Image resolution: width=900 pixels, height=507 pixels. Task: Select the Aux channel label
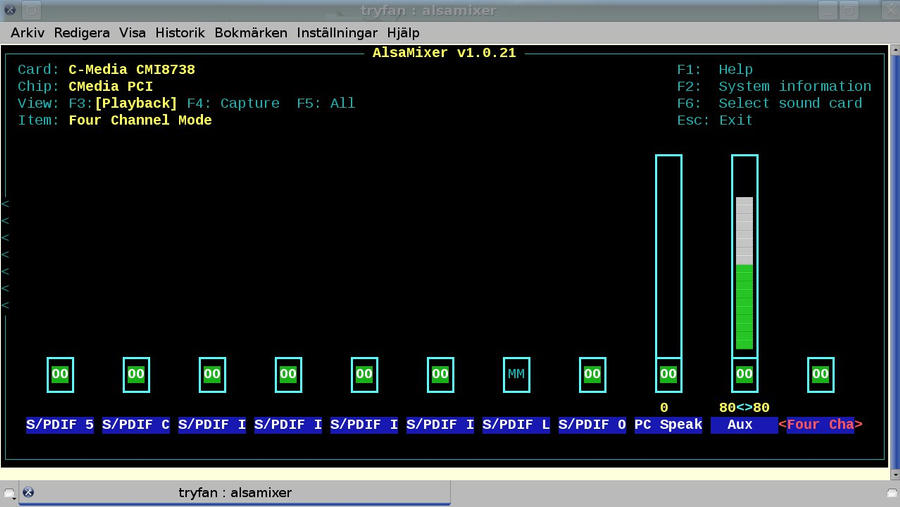point(744,425)
